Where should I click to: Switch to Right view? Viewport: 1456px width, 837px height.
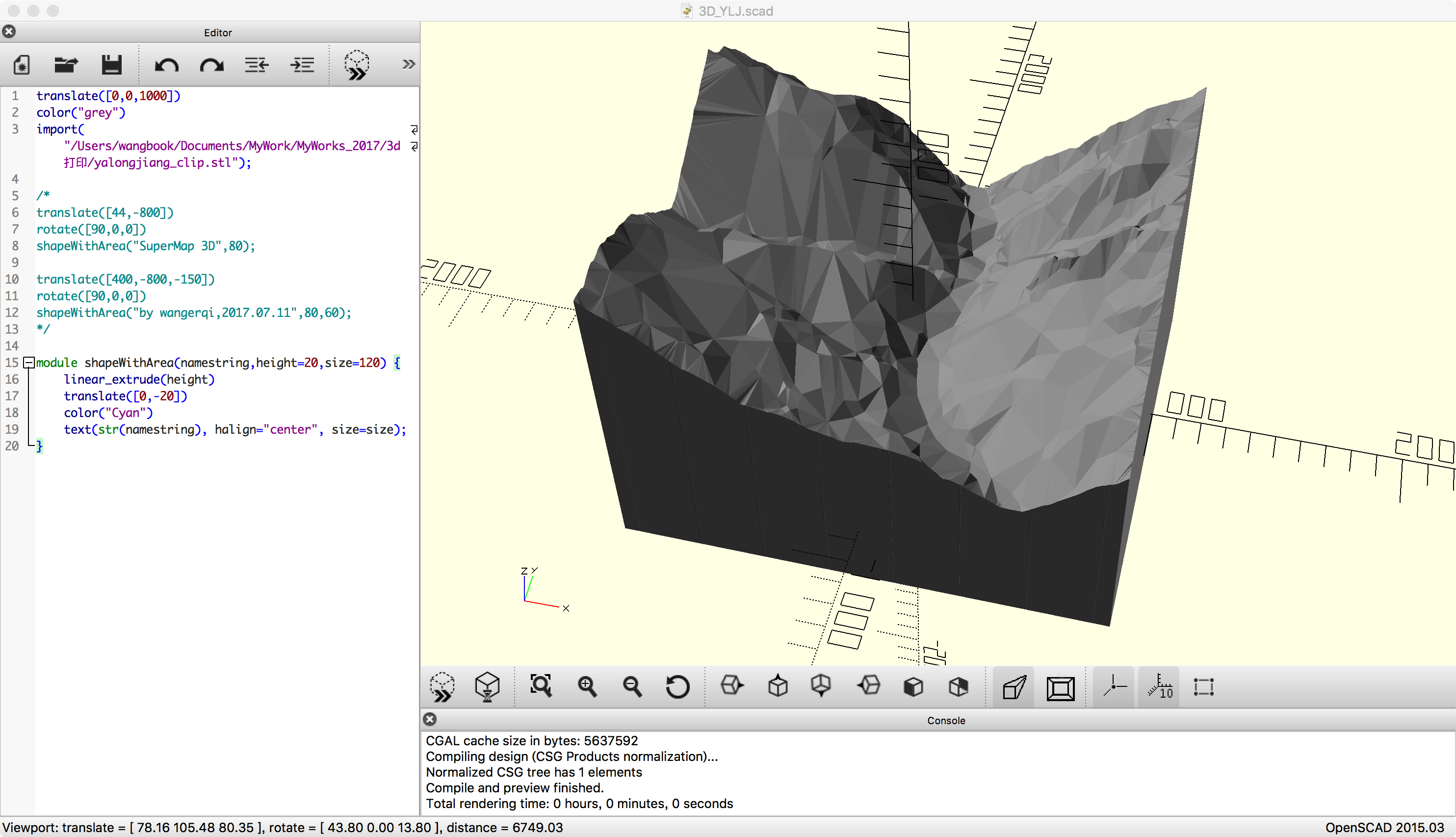[732, 686]
